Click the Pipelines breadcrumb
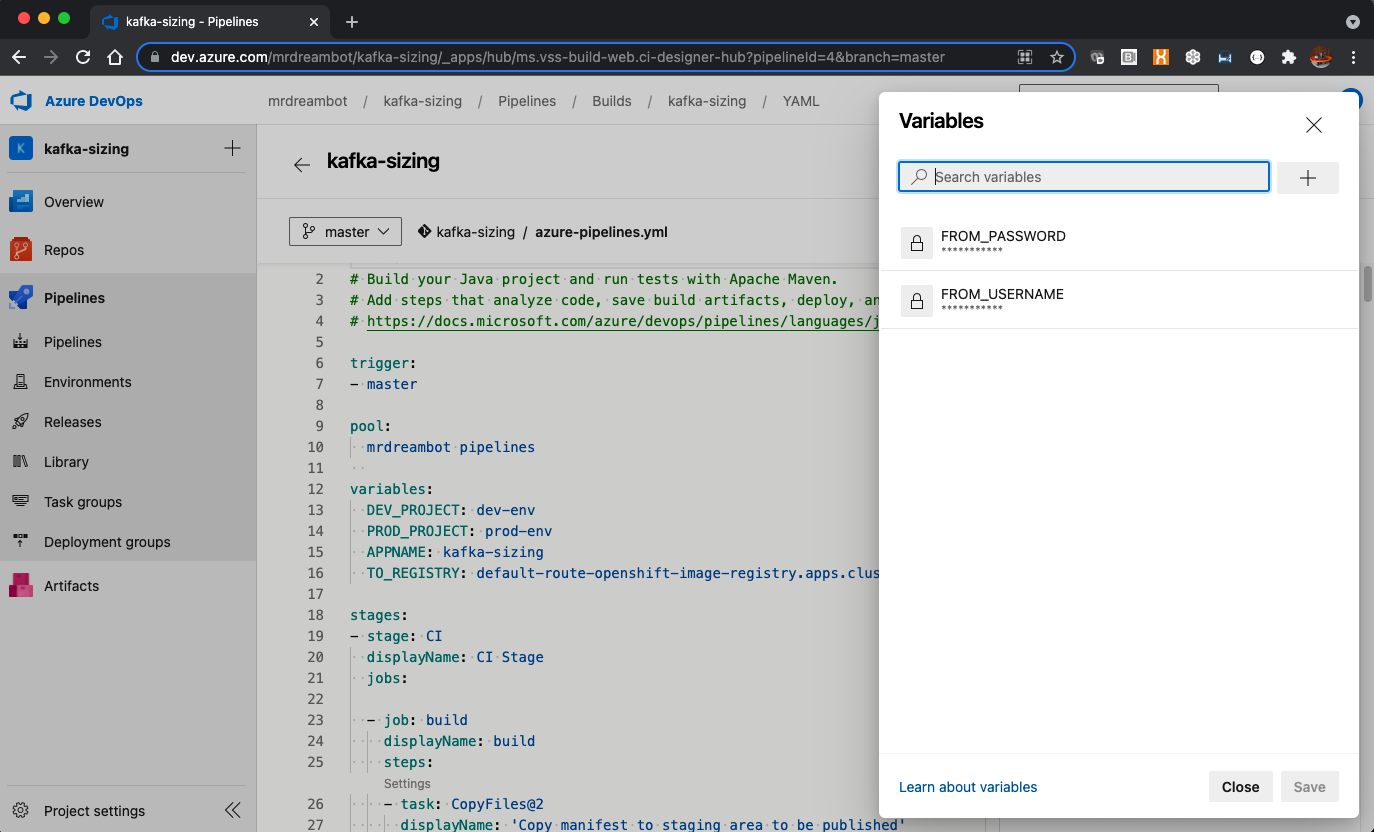Viewport: 1374px width, 832px height. 527,101
